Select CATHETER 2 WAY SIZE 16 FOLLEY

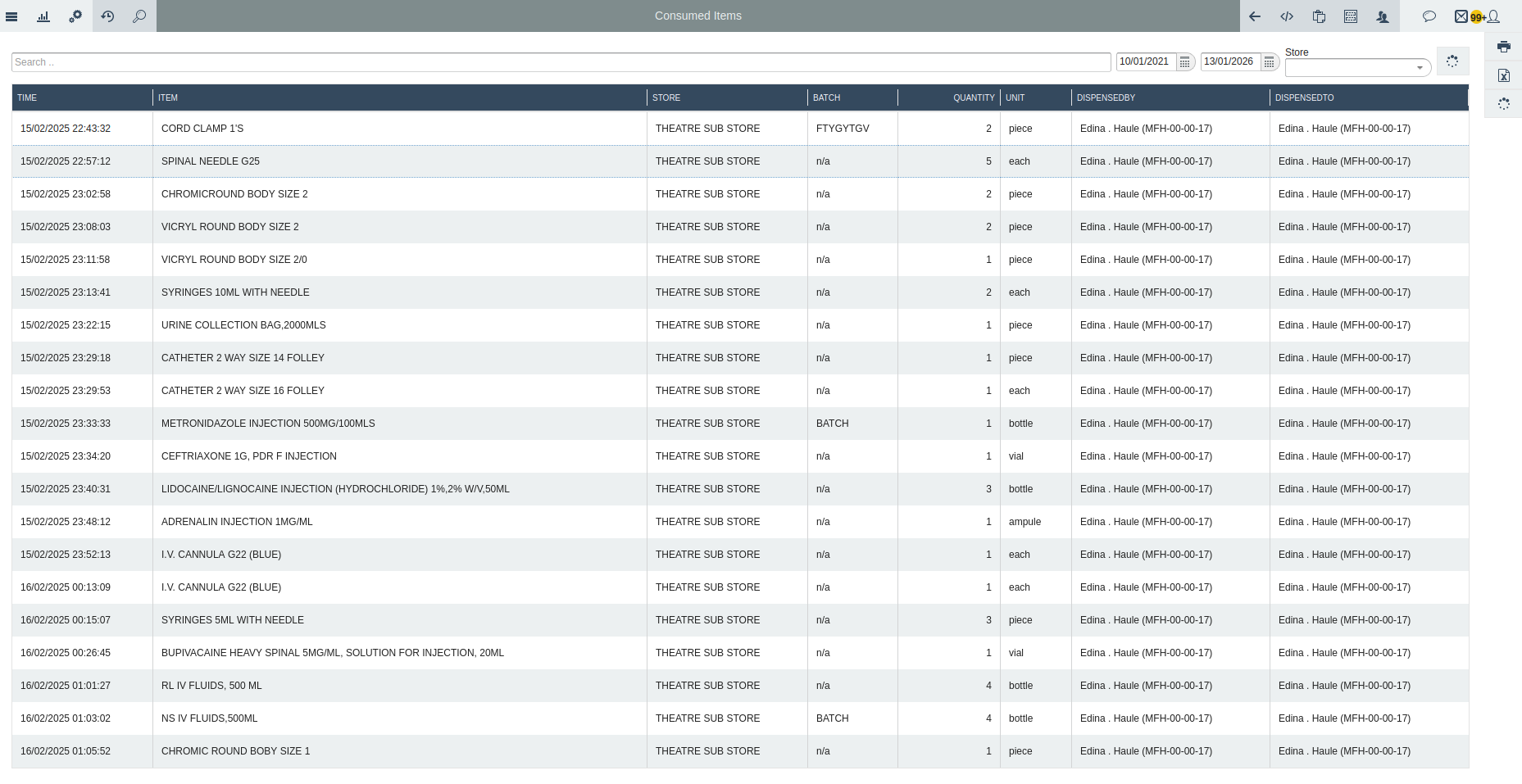tap(740, 391)
